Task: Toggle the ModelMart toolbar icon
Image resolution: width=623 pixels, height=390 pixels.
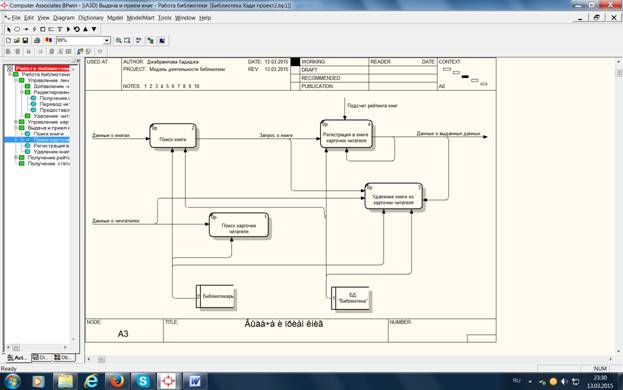Action: [162, 40]
